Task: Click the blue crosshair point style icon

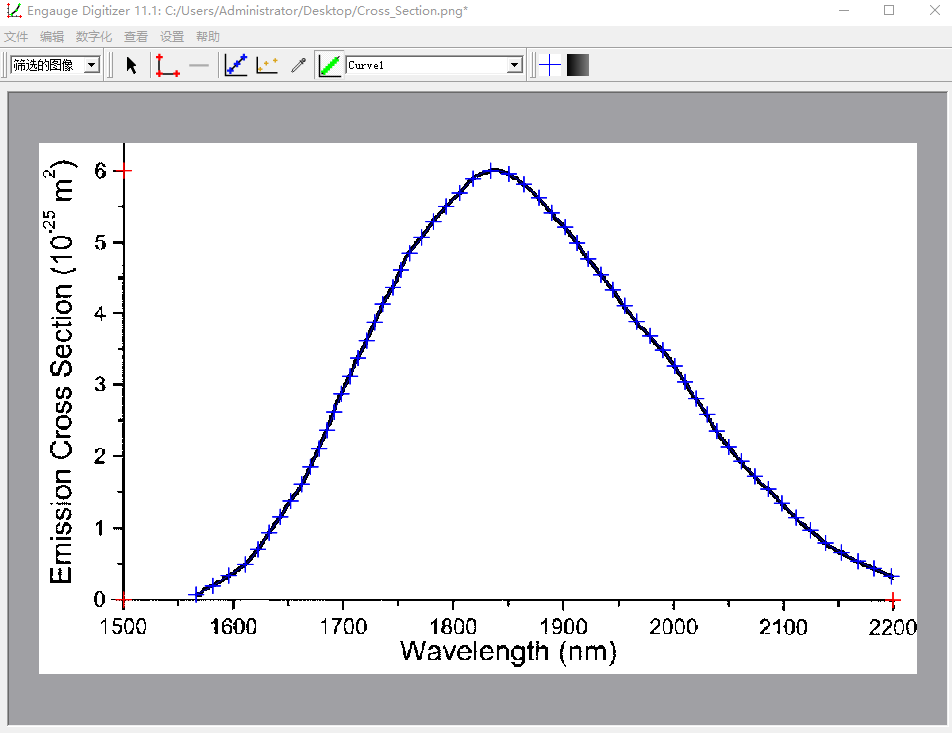Action: [550, 65]
